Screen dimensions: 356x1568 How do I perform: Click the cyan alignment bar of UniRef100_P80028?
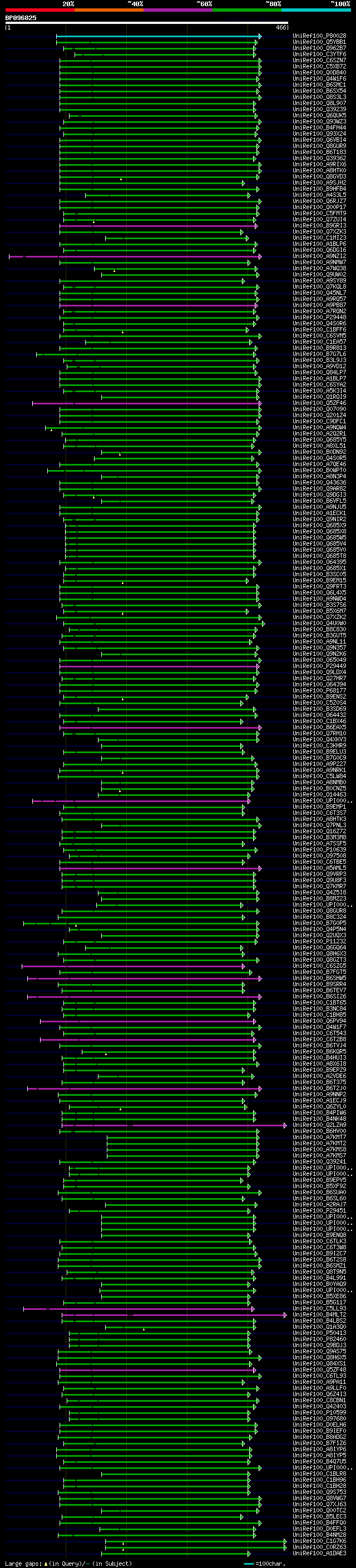(159, 37)
